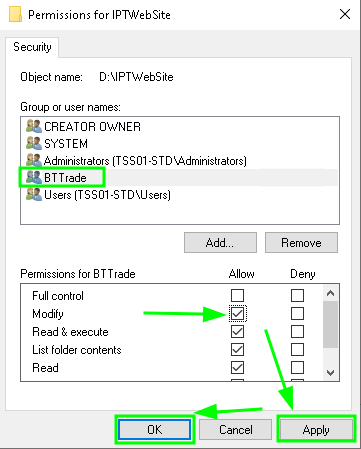Check Deny for Read & execute

tap(297, 332)
